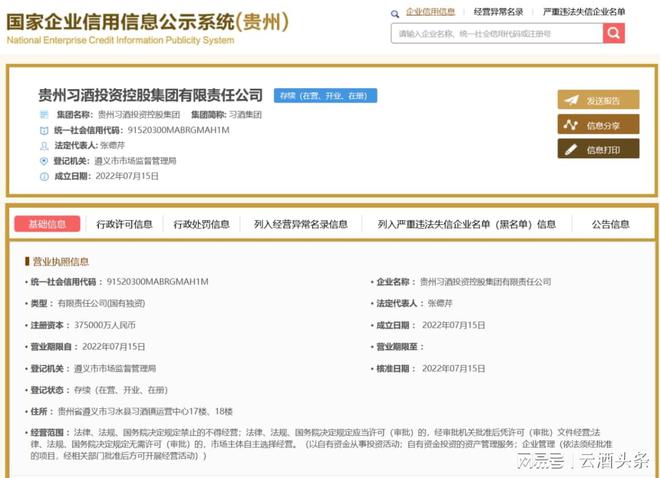
Task: Click the type value 有限责任公司(国有独资)
Action: point(101,303)
